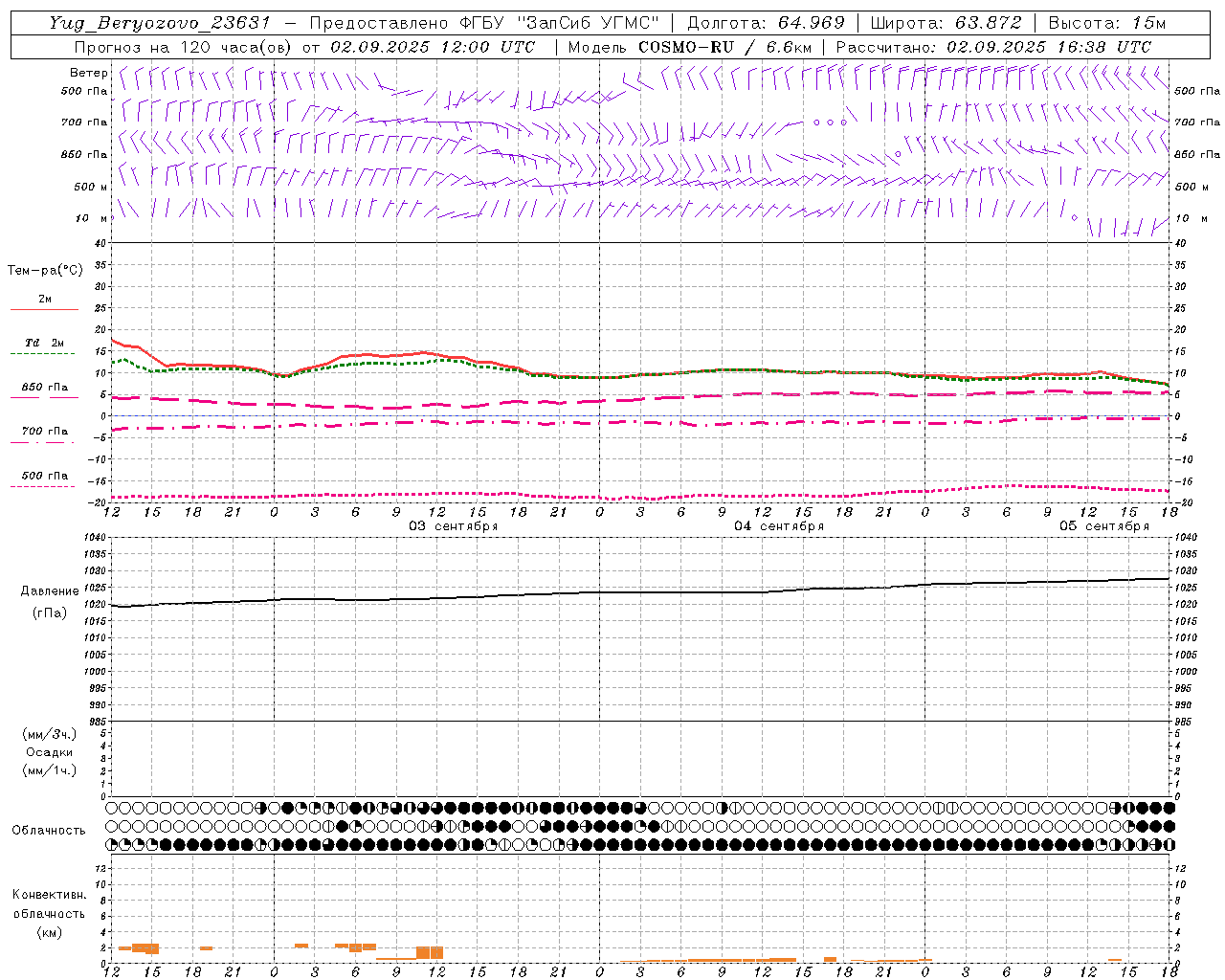The image size is (1225, 980).
Task: Click the Ветер wind panel label
Action: (89, 73)
